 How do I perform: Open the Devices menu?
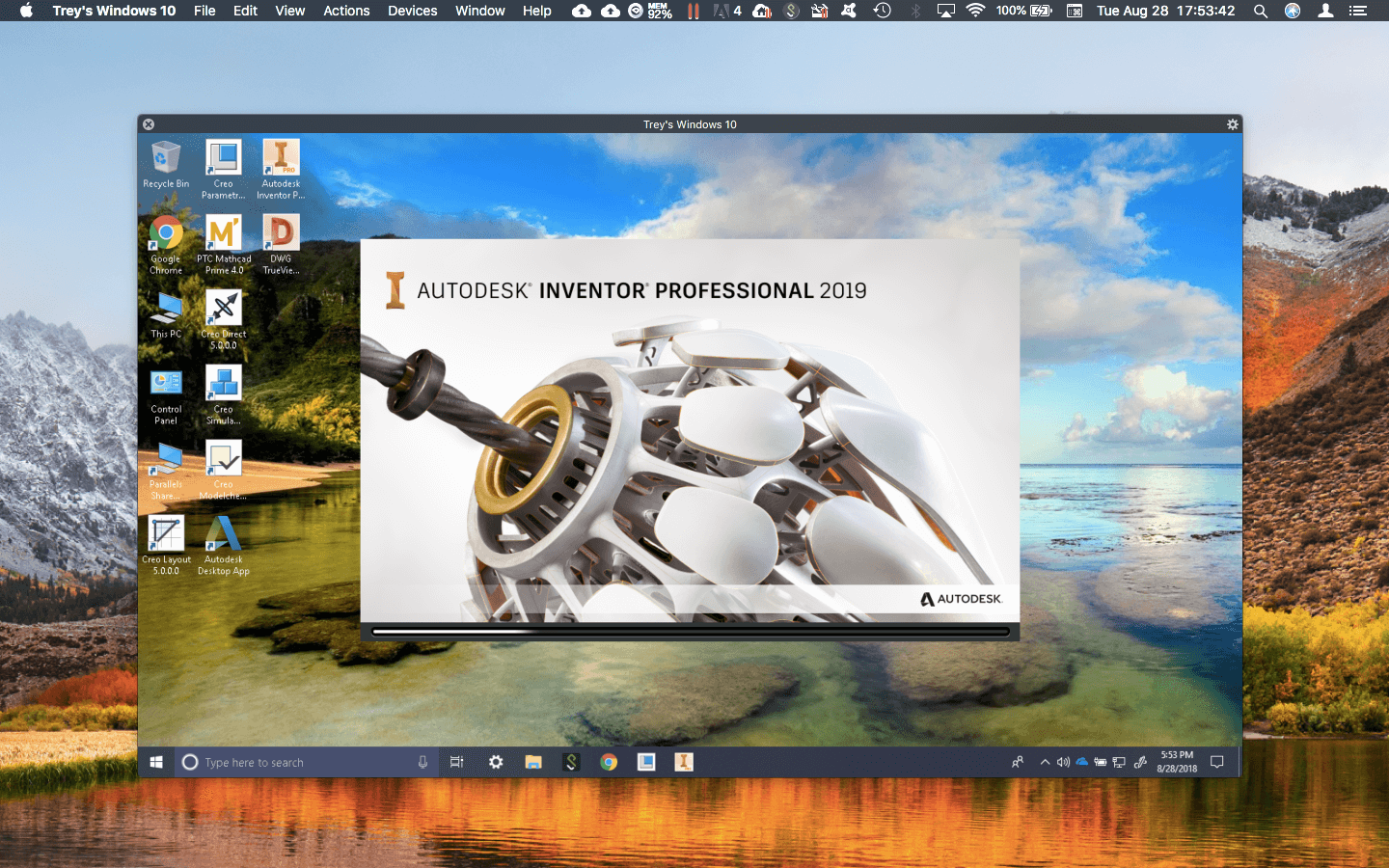[413, 11]
